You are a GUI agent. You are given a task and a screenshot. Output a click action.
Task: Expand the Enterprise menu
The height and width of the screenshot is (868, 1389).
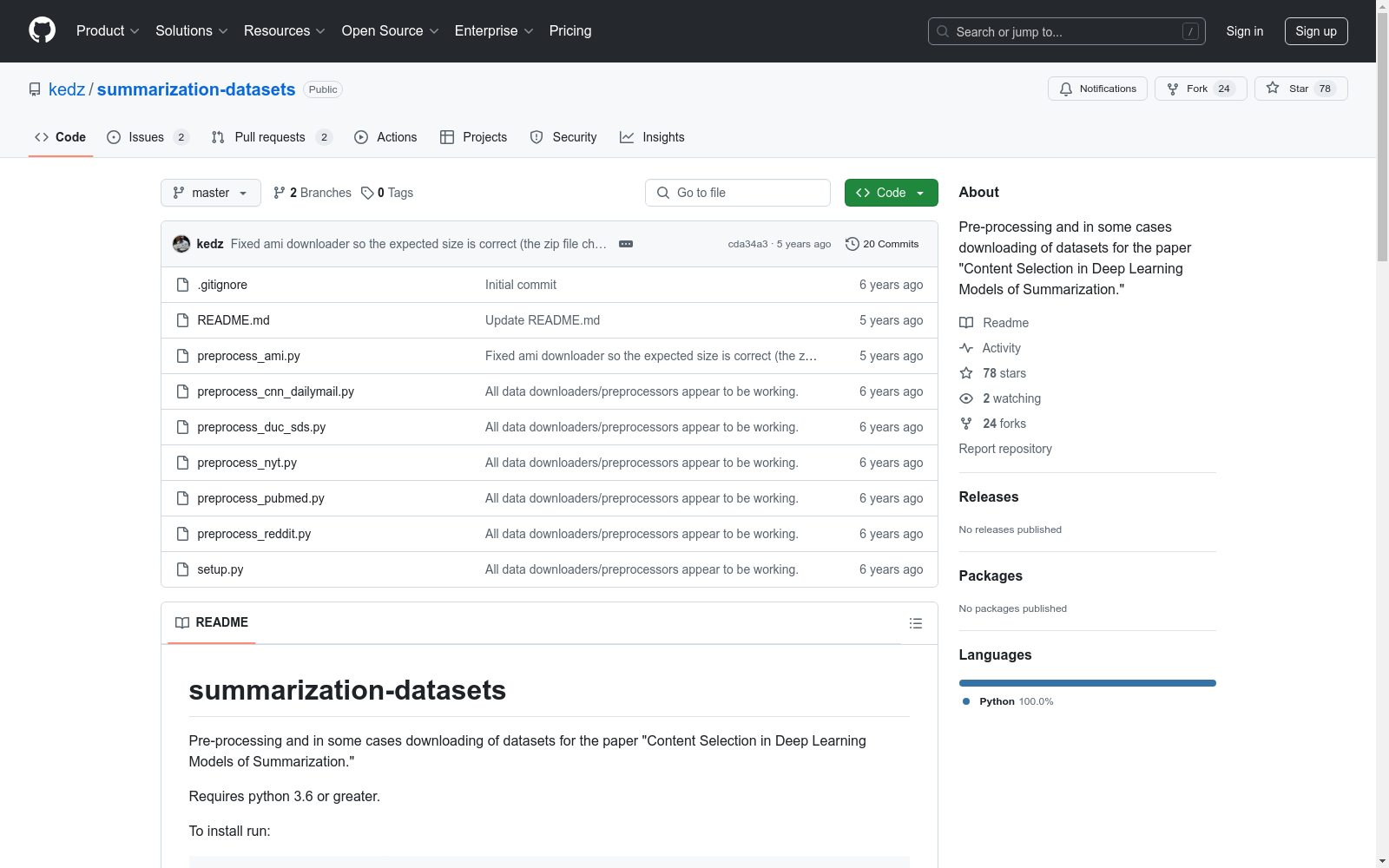pyautogui.click(x=494, y=30)
